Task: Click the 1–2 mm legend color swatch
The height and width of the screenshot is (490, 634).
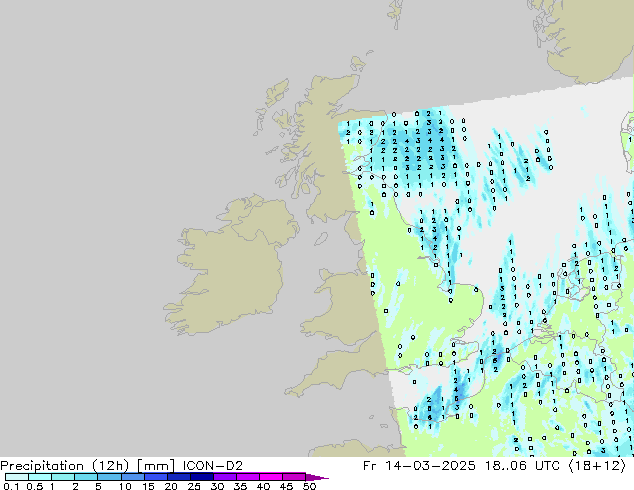Action: coord(63,477)
